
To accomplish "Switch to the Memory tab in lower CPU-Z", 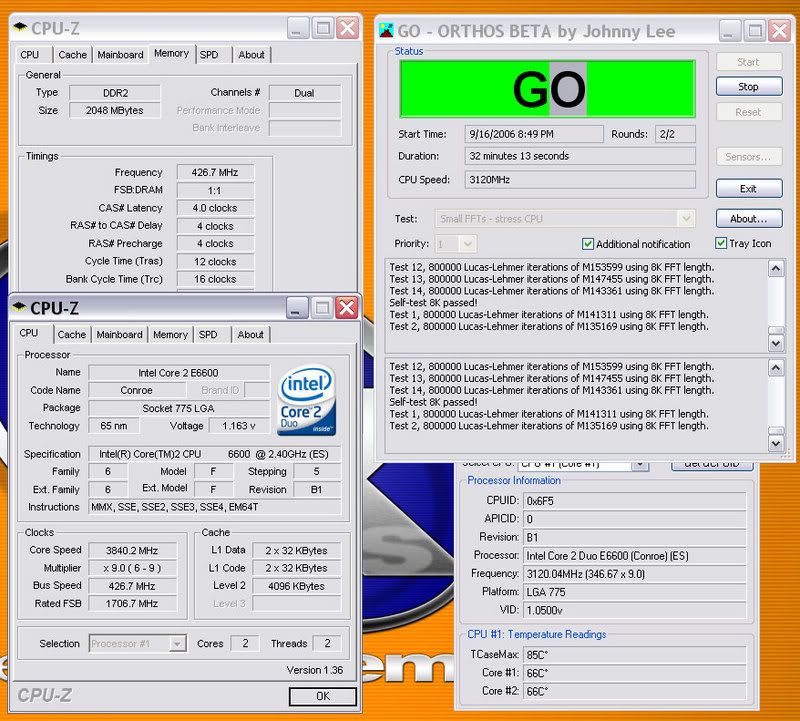I will 170,335.
